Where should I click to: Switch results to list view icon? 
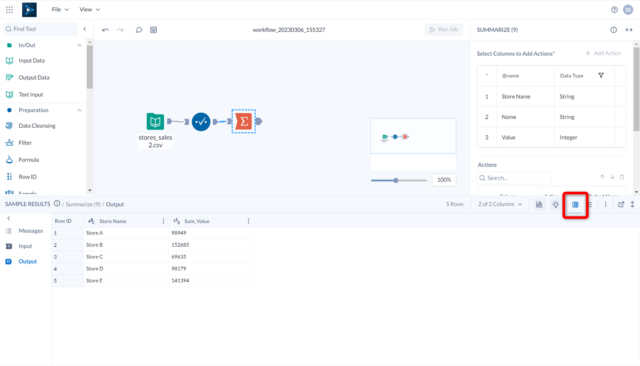point(590,204)
